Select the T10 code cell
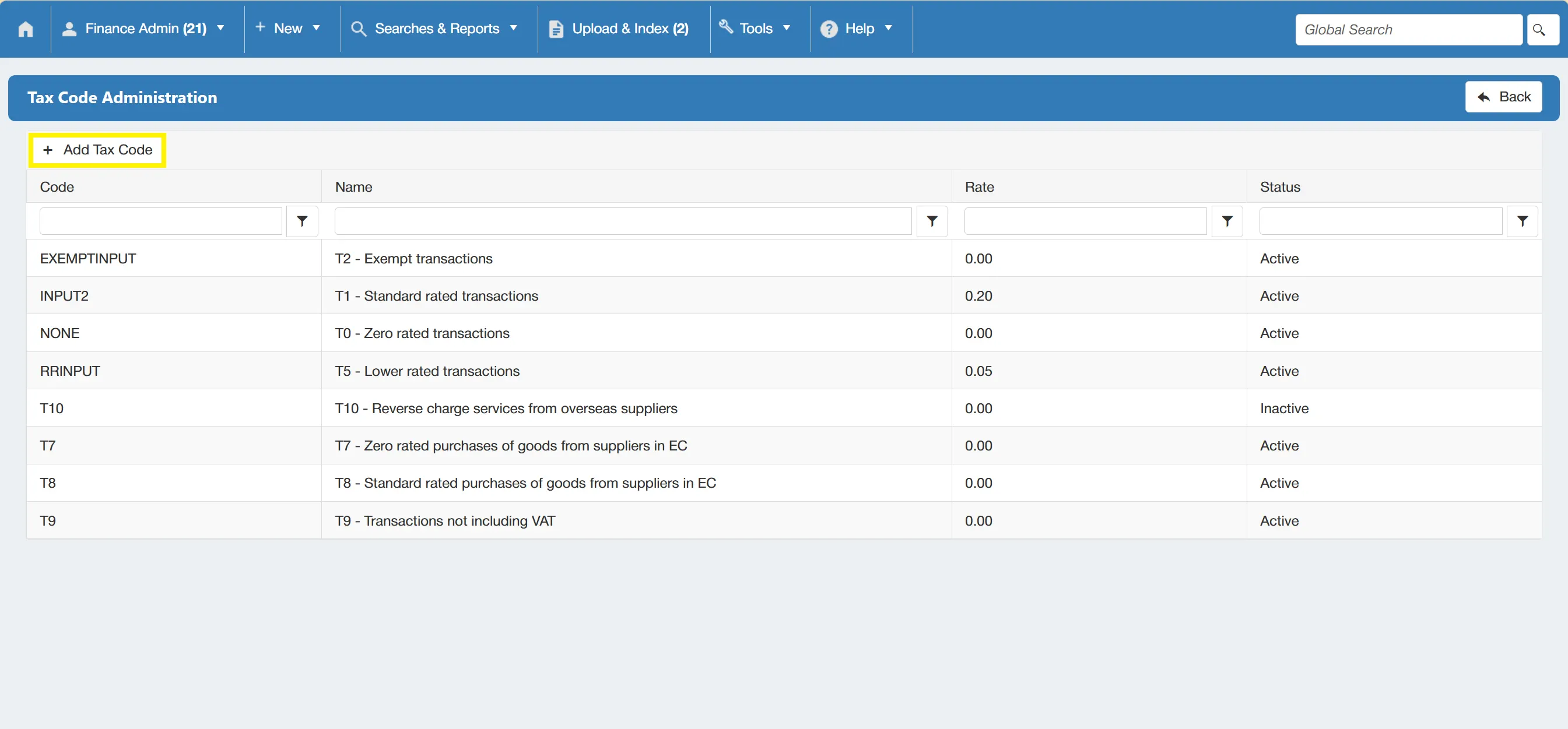 coord(174,408)
